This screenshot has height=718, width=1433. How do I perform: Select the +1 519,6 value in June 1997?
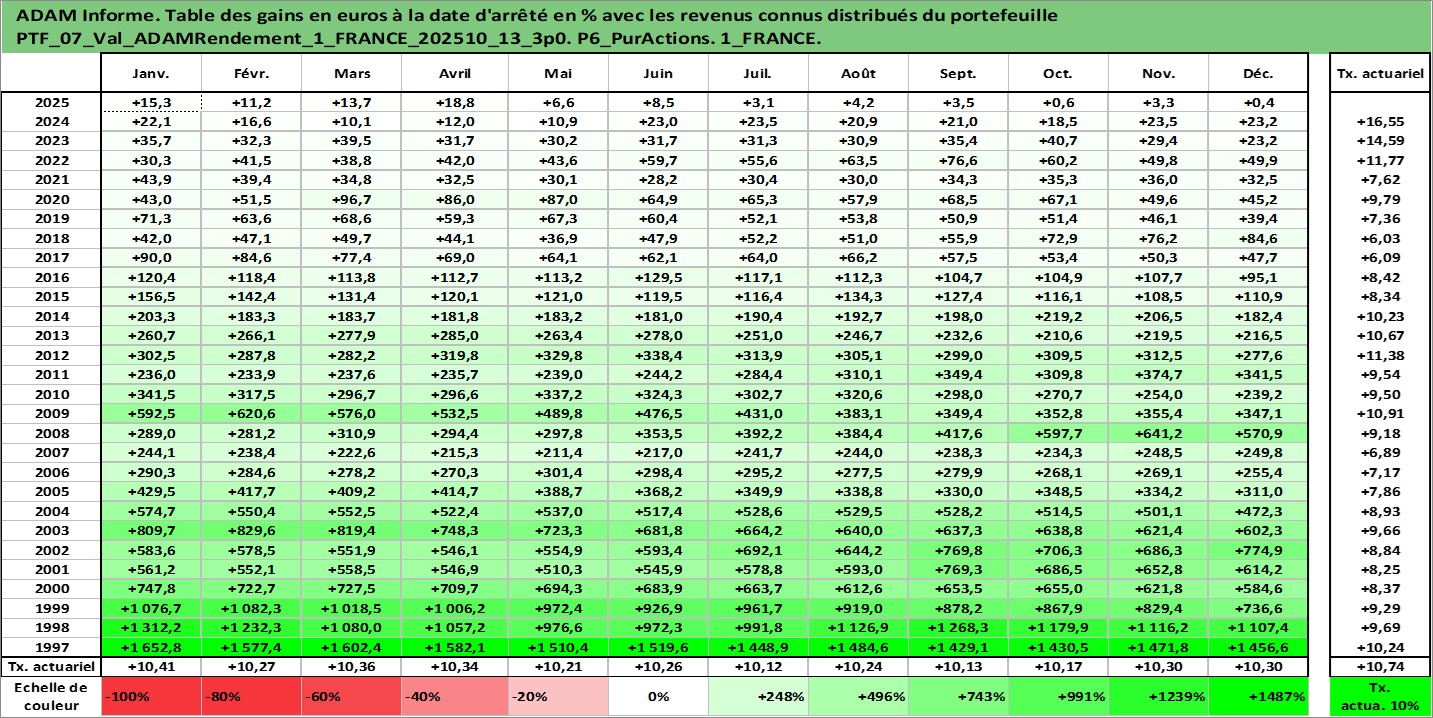tap(658, 647)
